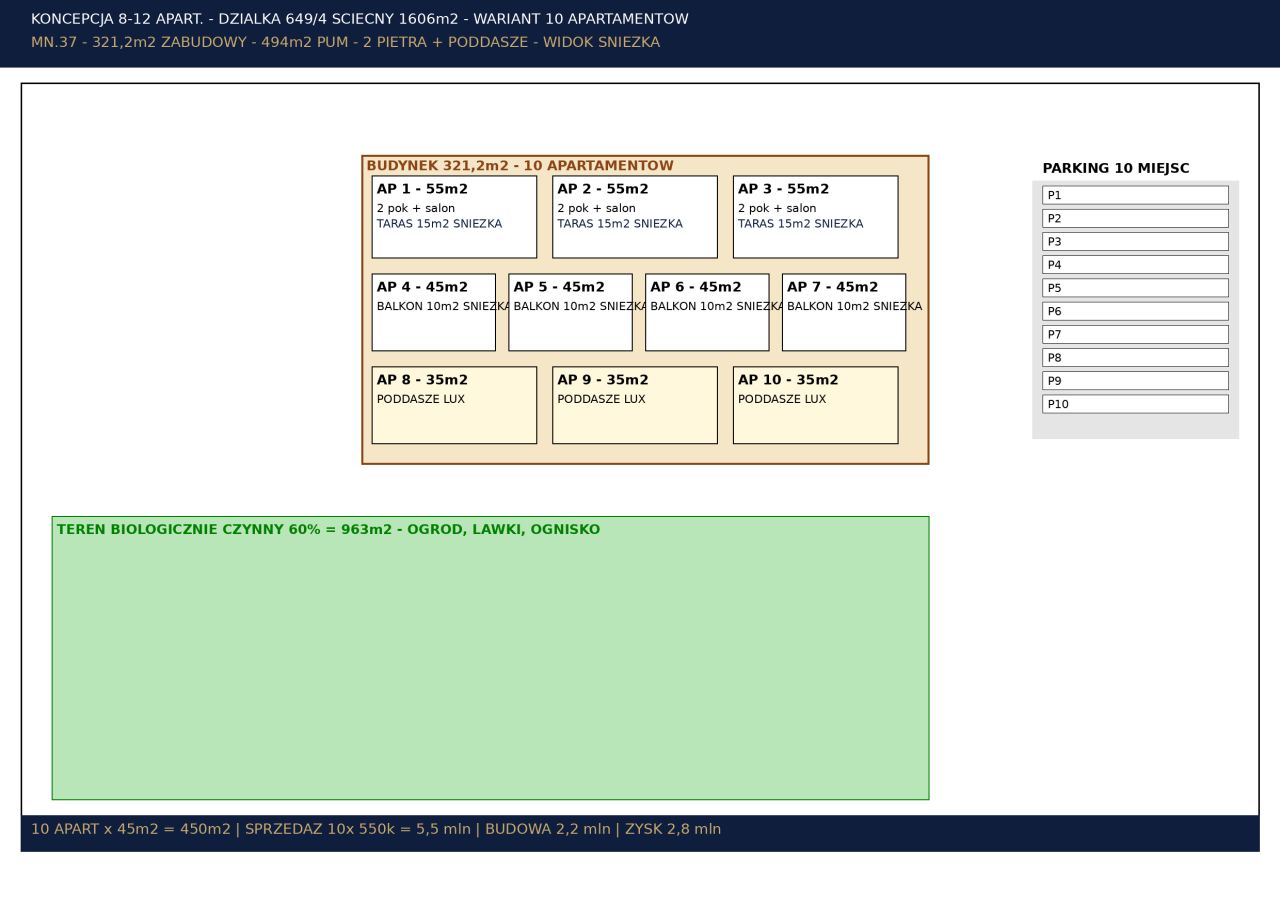The height and width of the screenshot is (905, 1280).
Task: Select the AP 7 - 45m2 apartment box
Action: coord(844,312)
